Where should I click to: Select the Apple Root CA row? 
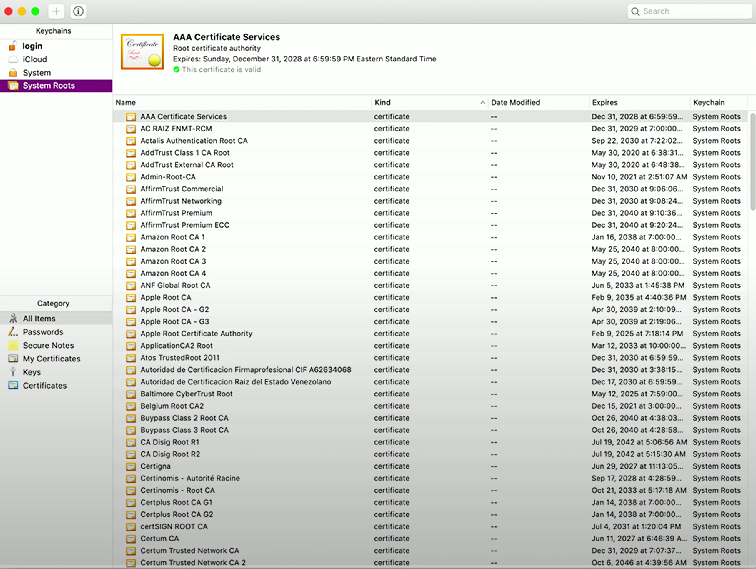[x=431, y=298]
